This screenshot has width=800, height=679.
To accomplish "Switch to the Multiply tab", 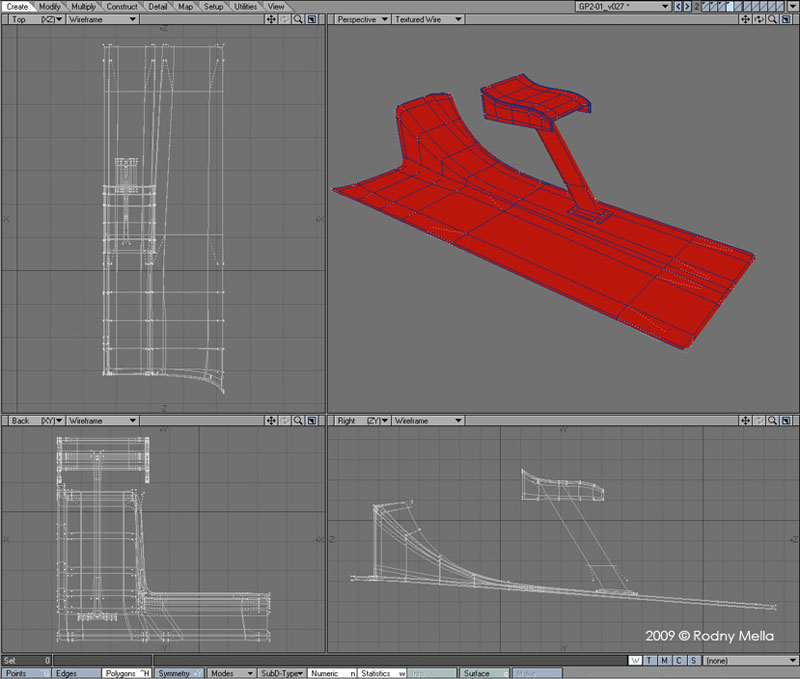I will 84,6.
